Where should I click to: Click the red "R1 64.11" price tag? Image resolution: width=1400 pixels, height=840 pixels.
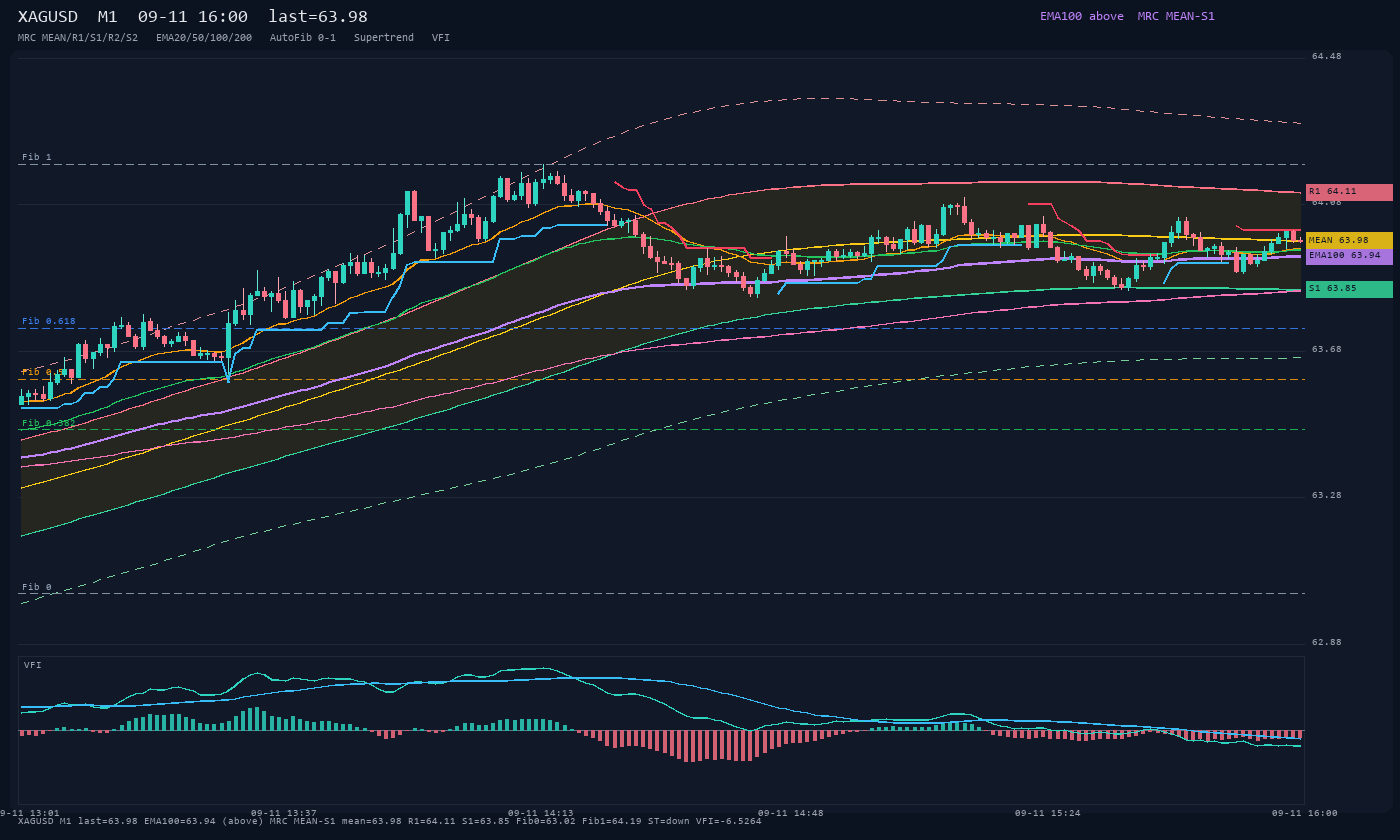pos(1349,192)
